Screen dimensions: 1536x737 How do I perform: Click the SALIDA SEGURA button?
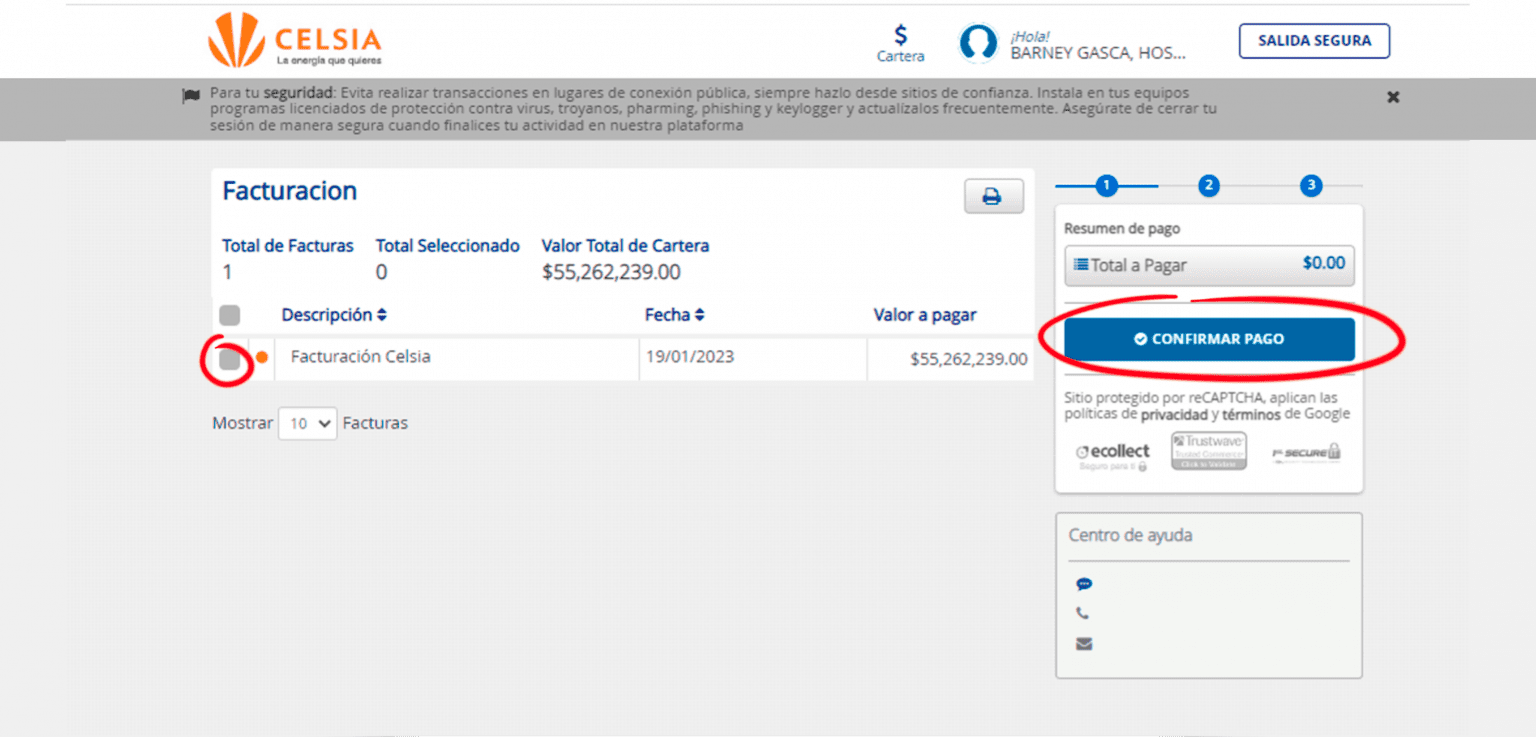pyautogui.click(x=1314, y=41)
